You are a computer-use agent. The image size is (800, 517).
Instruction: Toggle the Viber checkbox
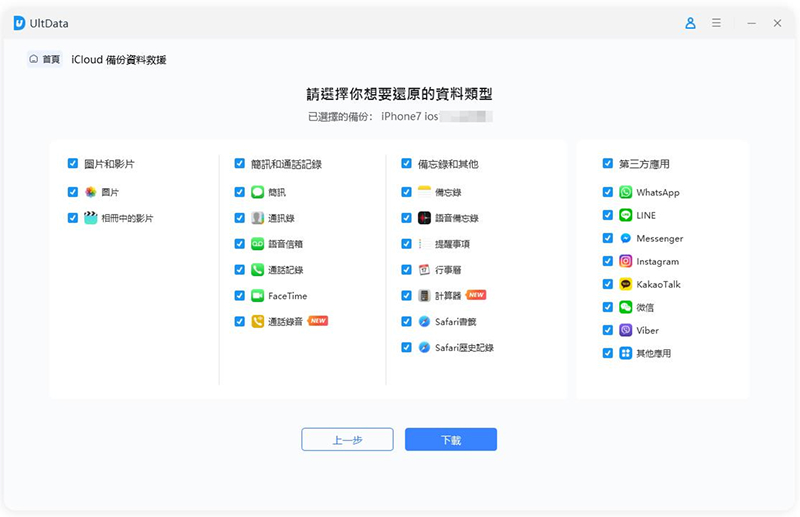pyautogui.click(x=608, y=330)
